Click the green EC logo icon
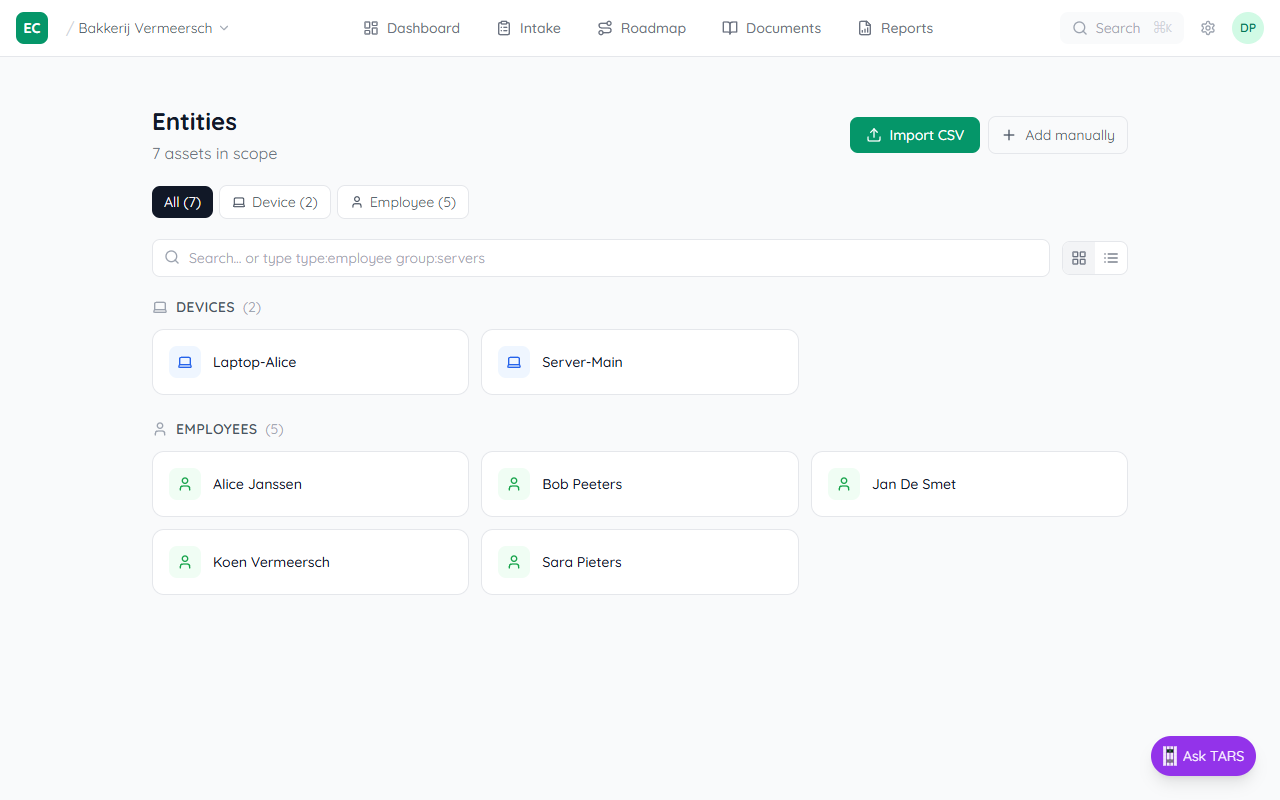This screenshot has height=800, width=1280. tap(32, 28)
